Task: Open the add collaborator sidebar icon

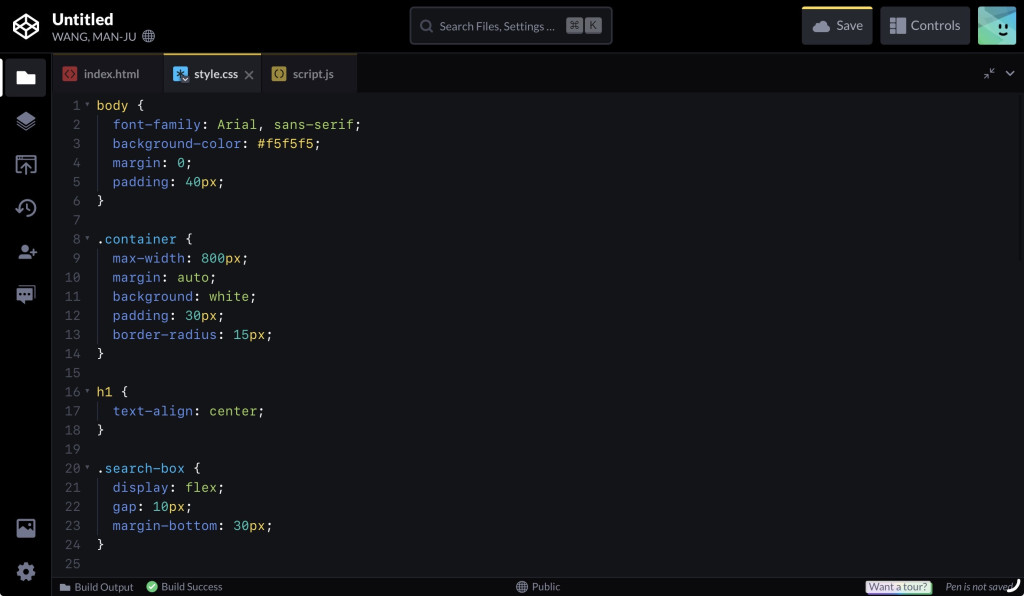Action: coord(27,252)
